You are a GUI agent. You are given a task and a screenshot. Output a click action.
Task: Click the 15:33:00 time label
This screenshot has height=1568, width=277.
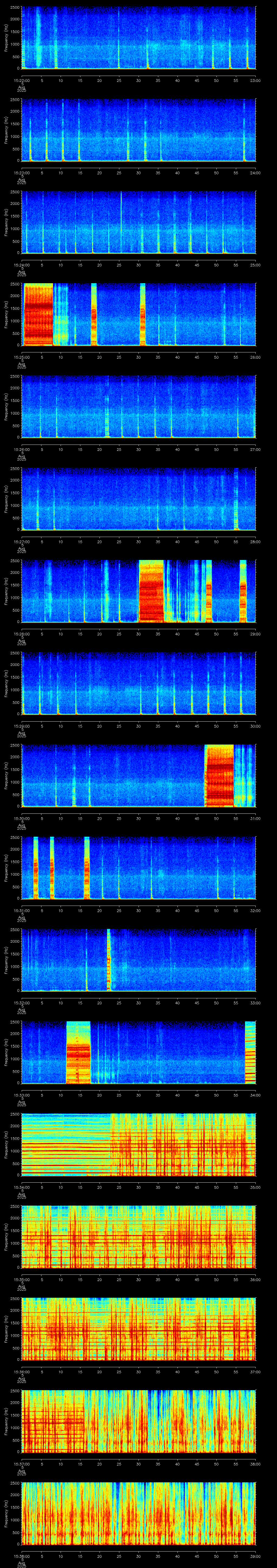coord(21,1095)
